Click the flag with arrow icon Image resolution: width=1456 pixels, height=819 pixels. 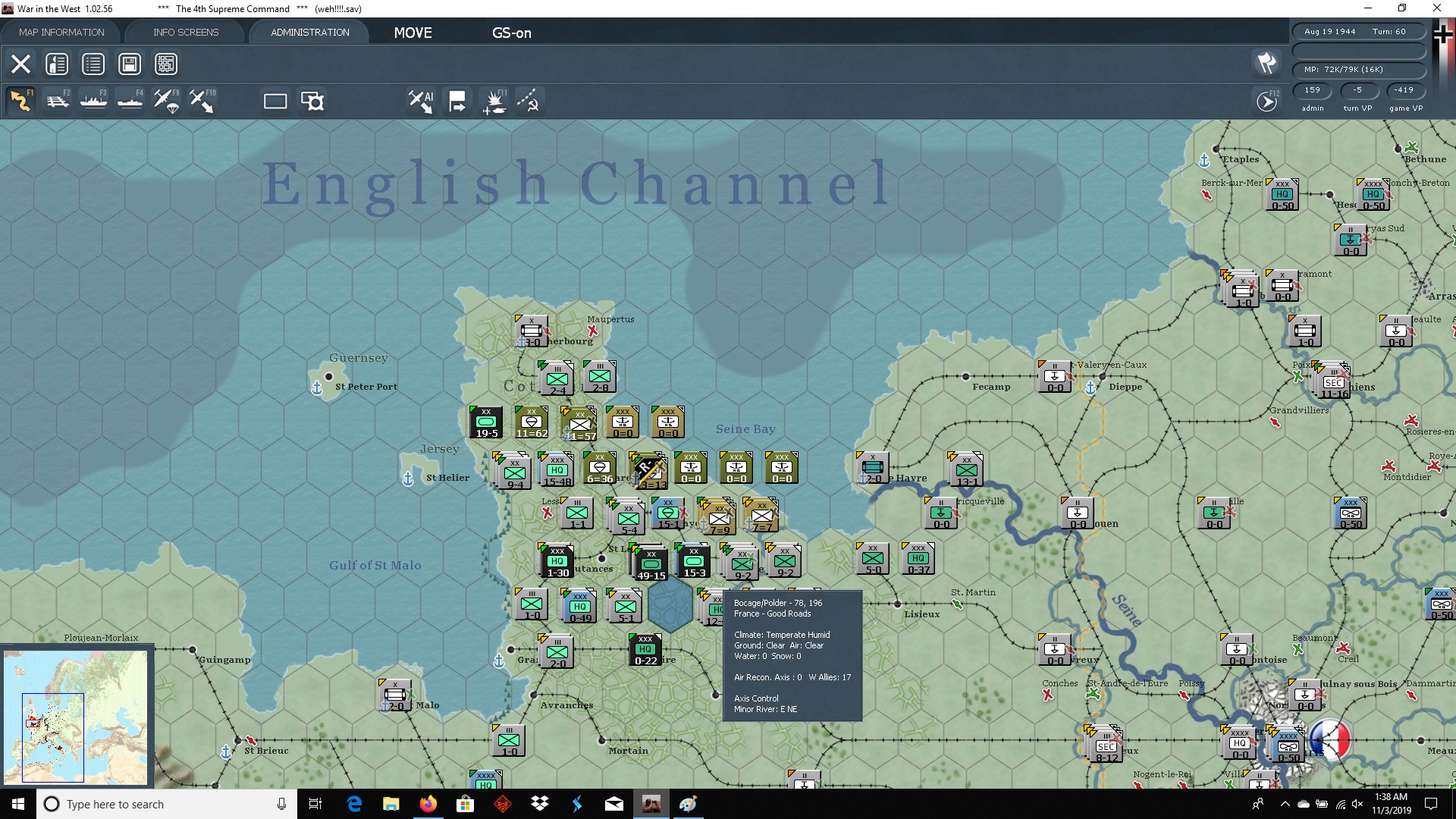[457, 101]
